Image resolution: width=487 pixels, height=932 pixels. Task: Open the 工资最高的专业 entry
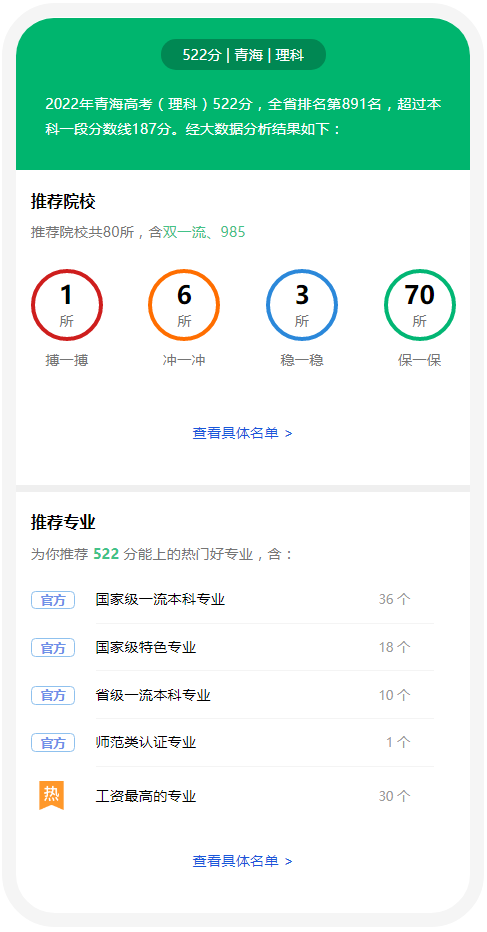[243, 796]
